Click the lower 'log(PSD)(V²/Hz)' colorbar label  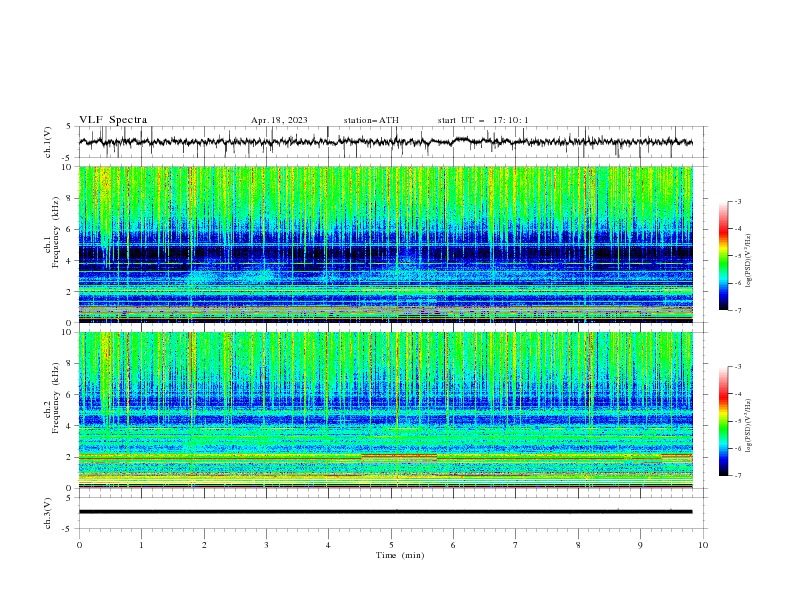748,426
